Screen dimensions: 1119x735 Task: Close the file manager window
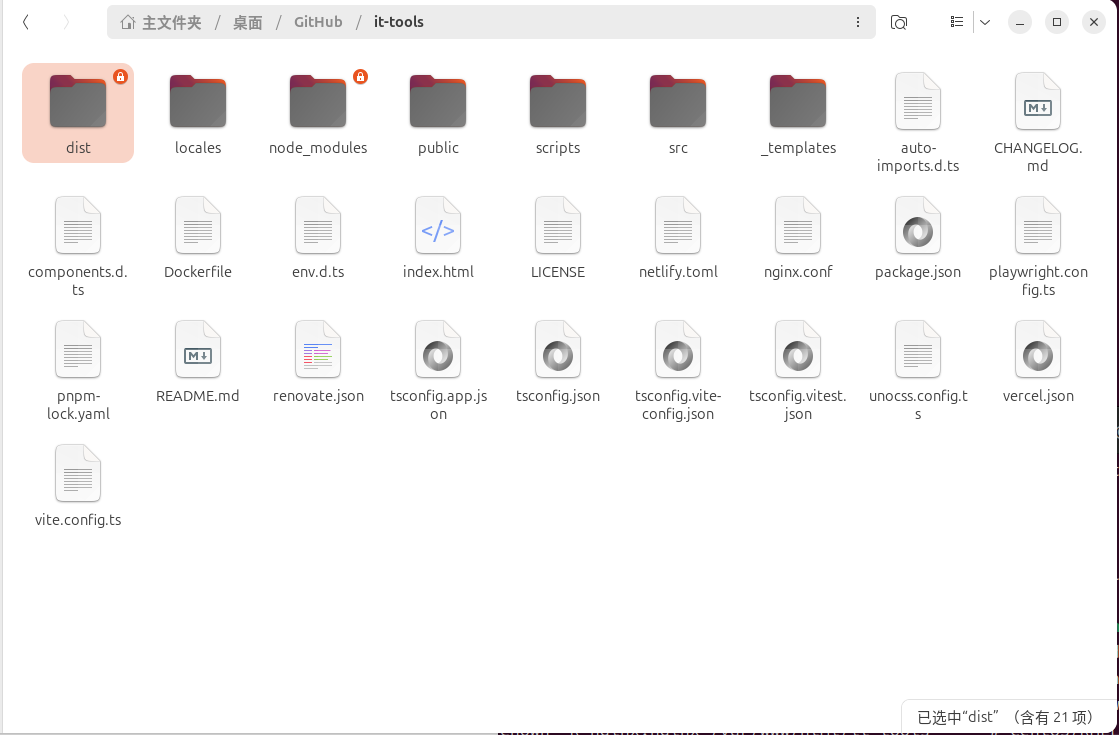point(1094,22)
